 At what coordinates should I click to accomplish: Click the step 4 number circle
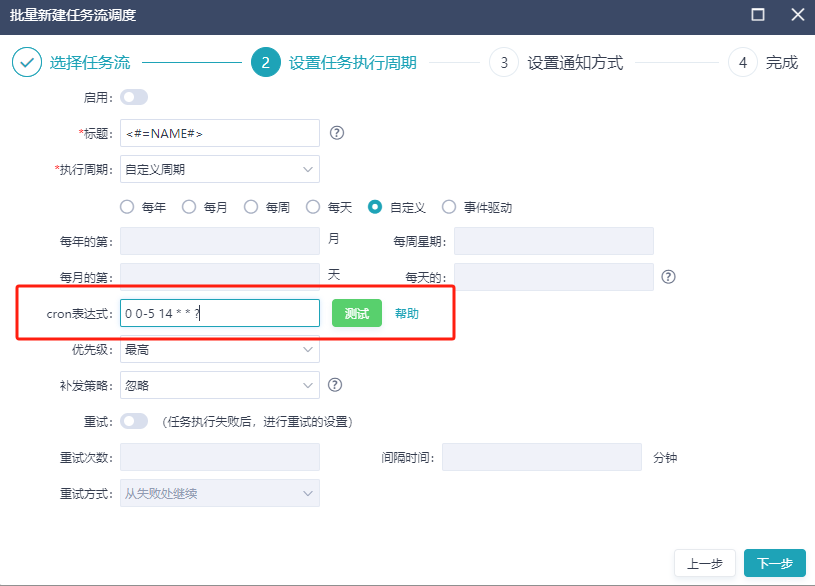pyautogui.click(x=742, y=62)
